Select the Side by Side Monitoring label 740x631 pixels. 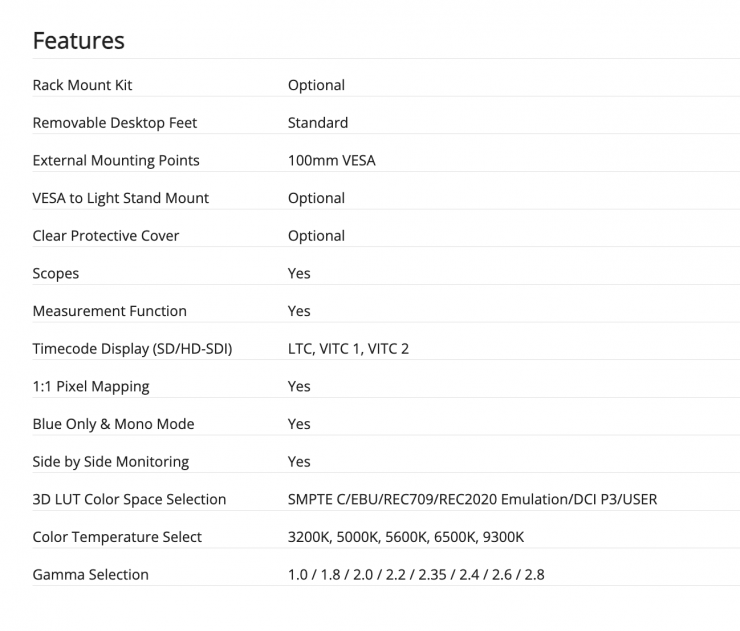point(111,462)
